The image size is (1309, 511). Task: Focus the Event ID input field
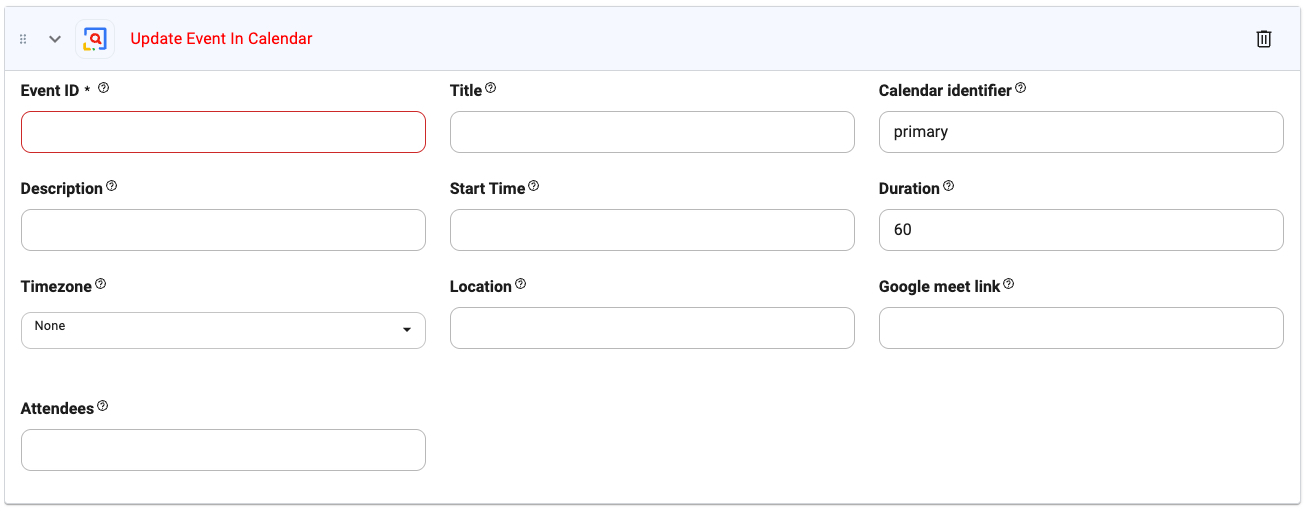(x=223, y=132)
